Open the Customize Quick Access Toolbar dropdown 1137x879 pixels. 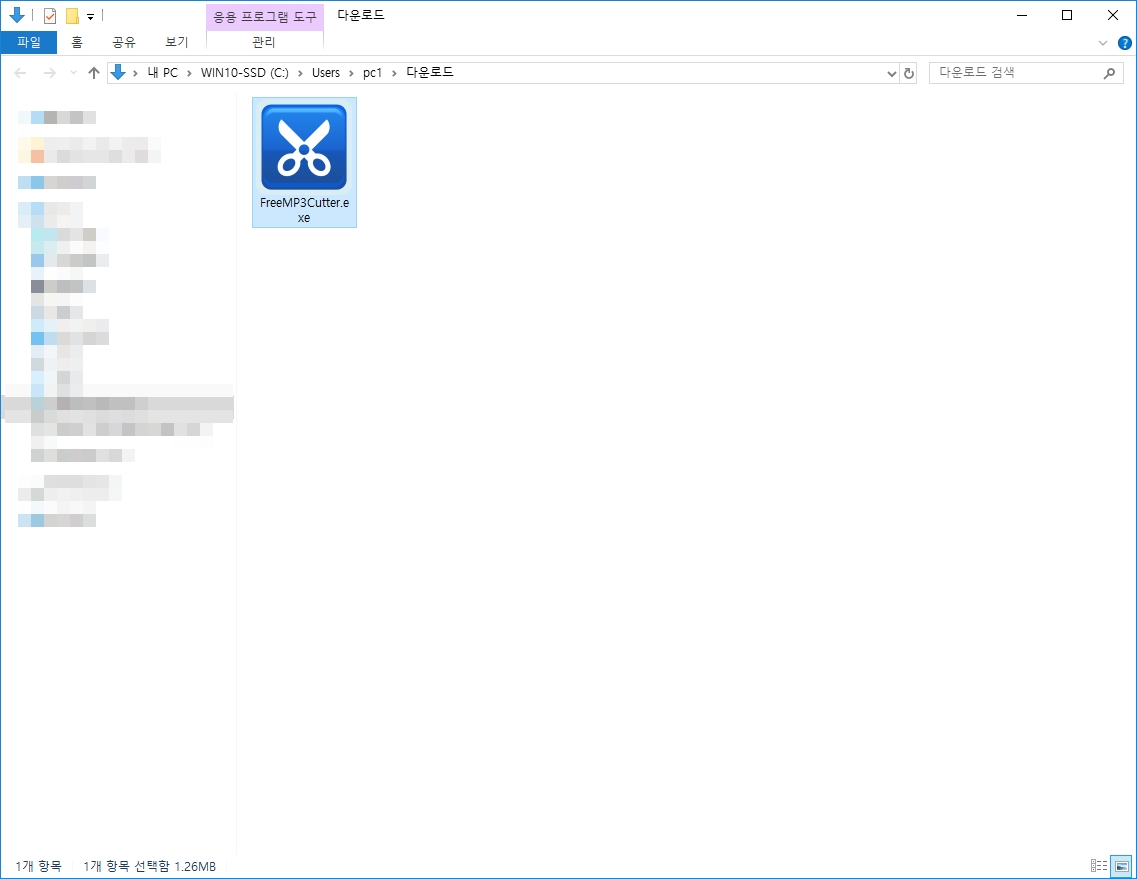[x=91, y=16]
